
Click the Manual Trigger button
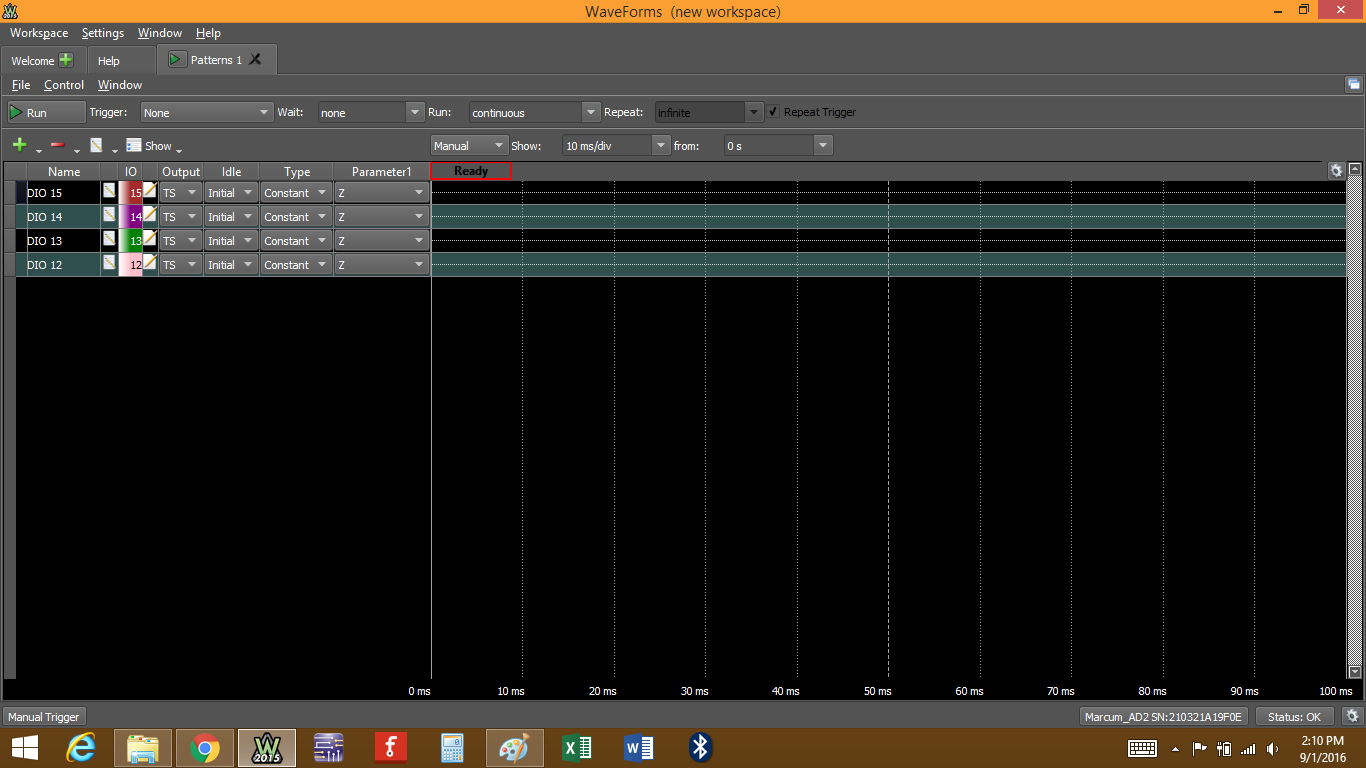point(44,717)
